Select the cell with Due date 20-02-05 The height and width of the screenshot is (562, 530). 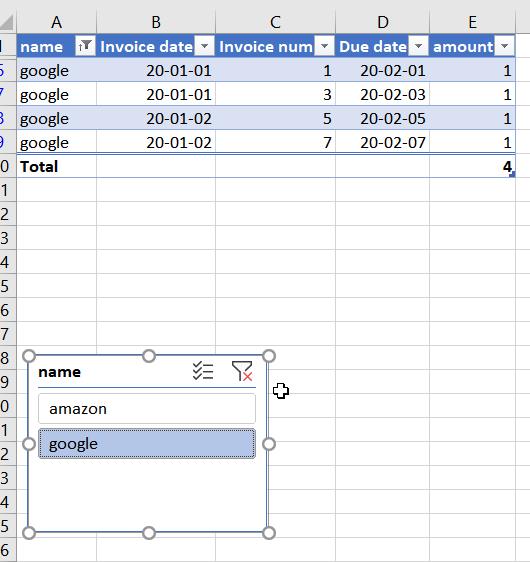[x=382, y=118]
